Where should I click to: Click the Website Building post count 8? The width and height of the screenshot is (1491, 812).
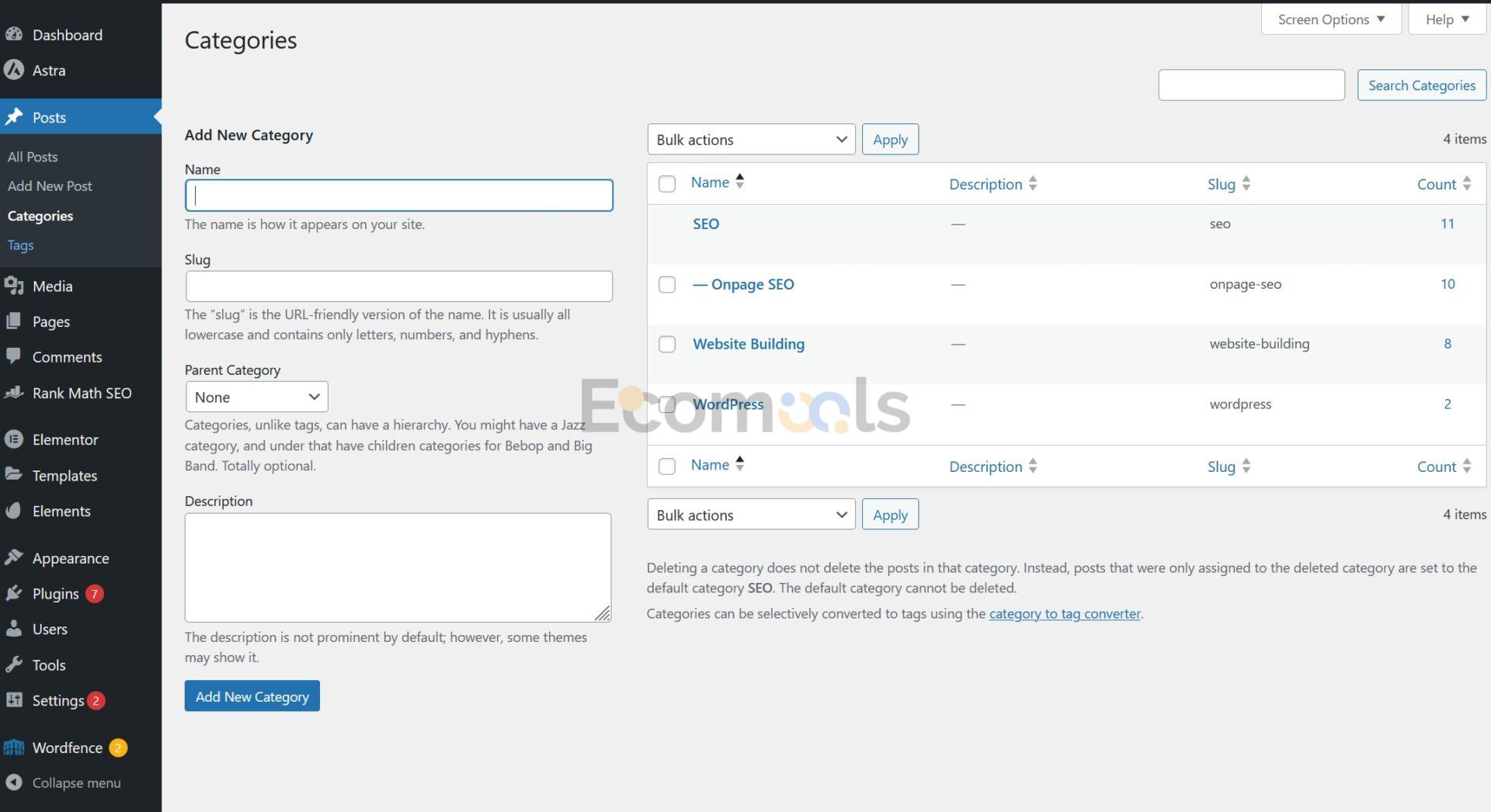[x=1448, y=344]
